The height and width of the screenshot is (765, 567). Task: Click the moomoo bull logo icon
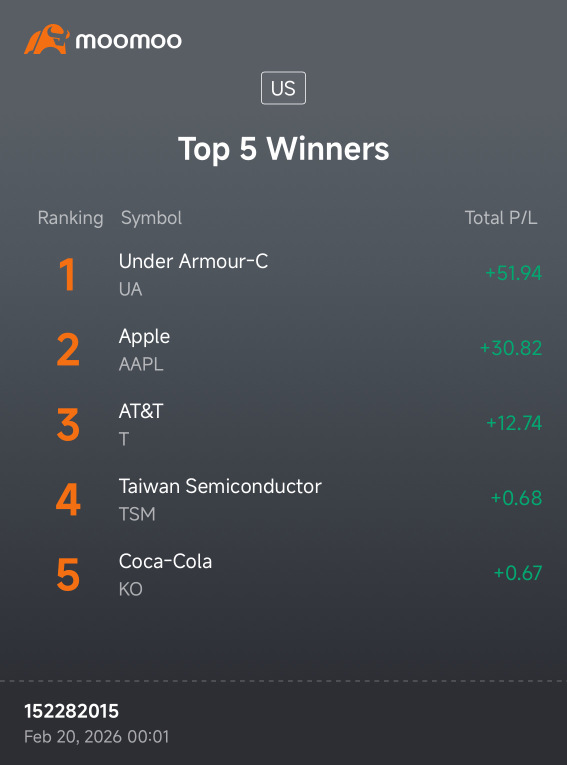click(x=47, y=39)
